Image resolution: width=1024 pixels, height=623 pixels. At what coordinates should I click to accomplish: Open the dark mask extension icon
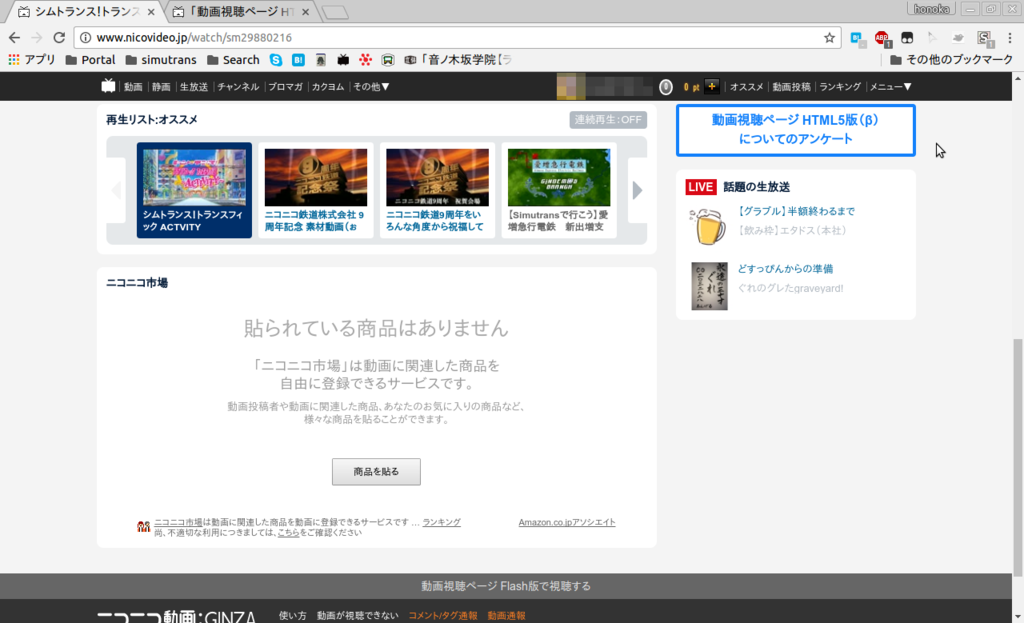(907, 38)
